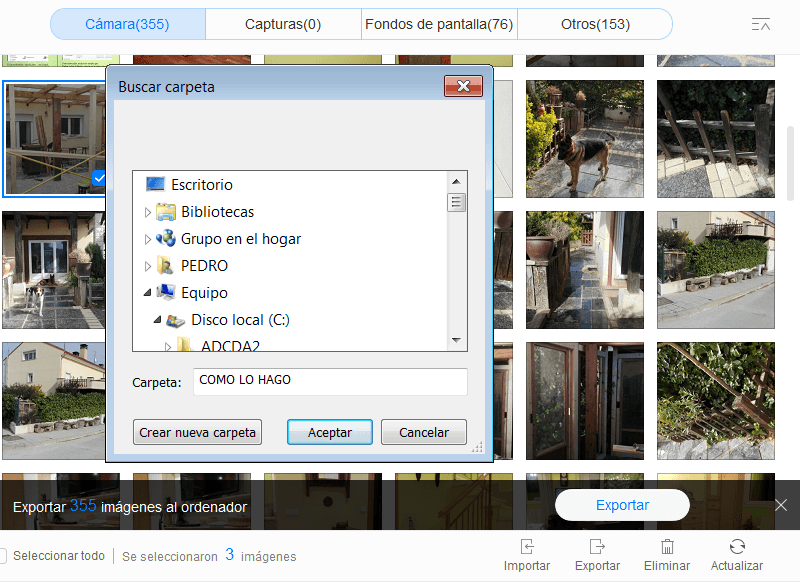
Task: Switch to the Cámara(355) tab
Action: [x=128, y=24]
